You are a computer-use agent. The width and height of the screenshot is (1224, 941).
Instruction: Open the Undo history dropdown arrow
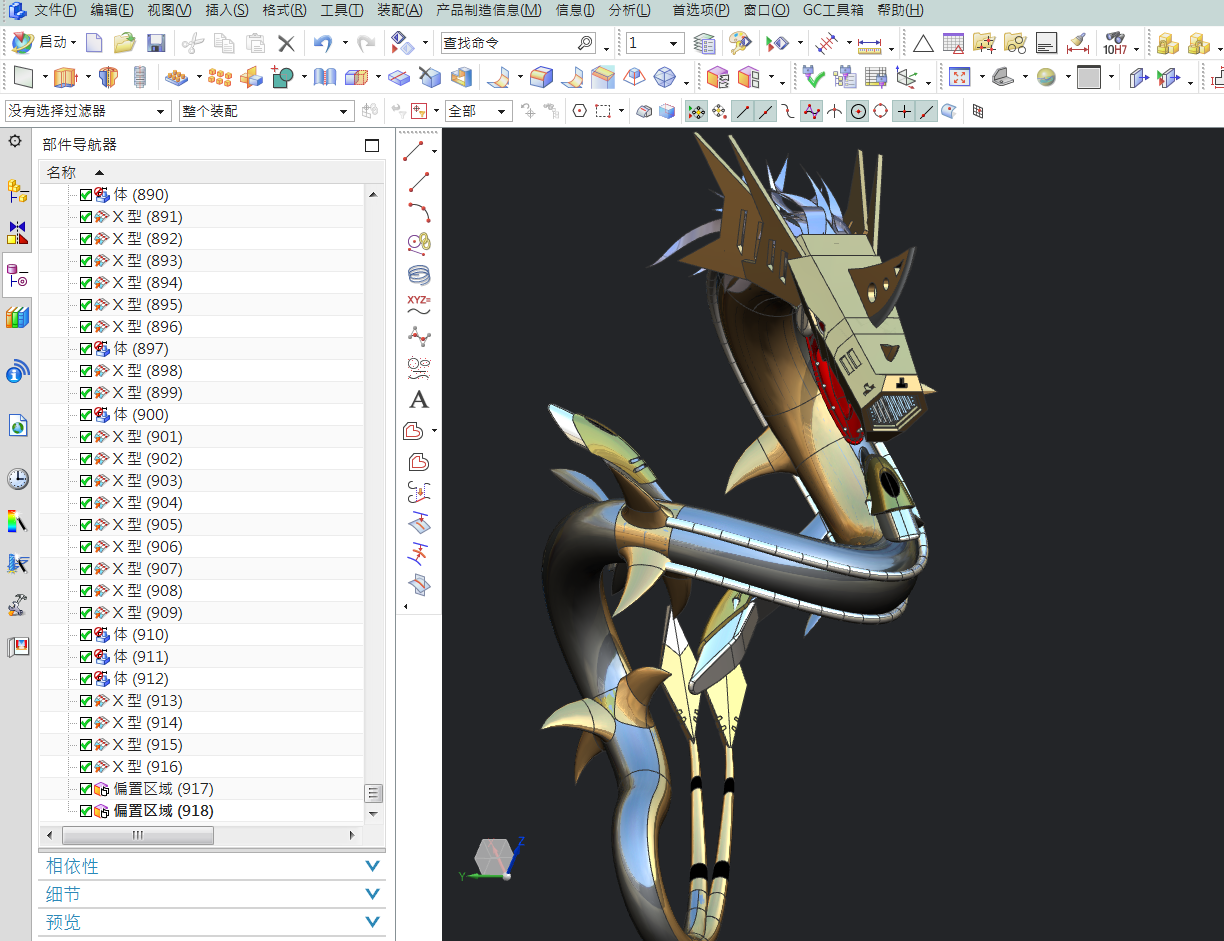coord(345,43)
